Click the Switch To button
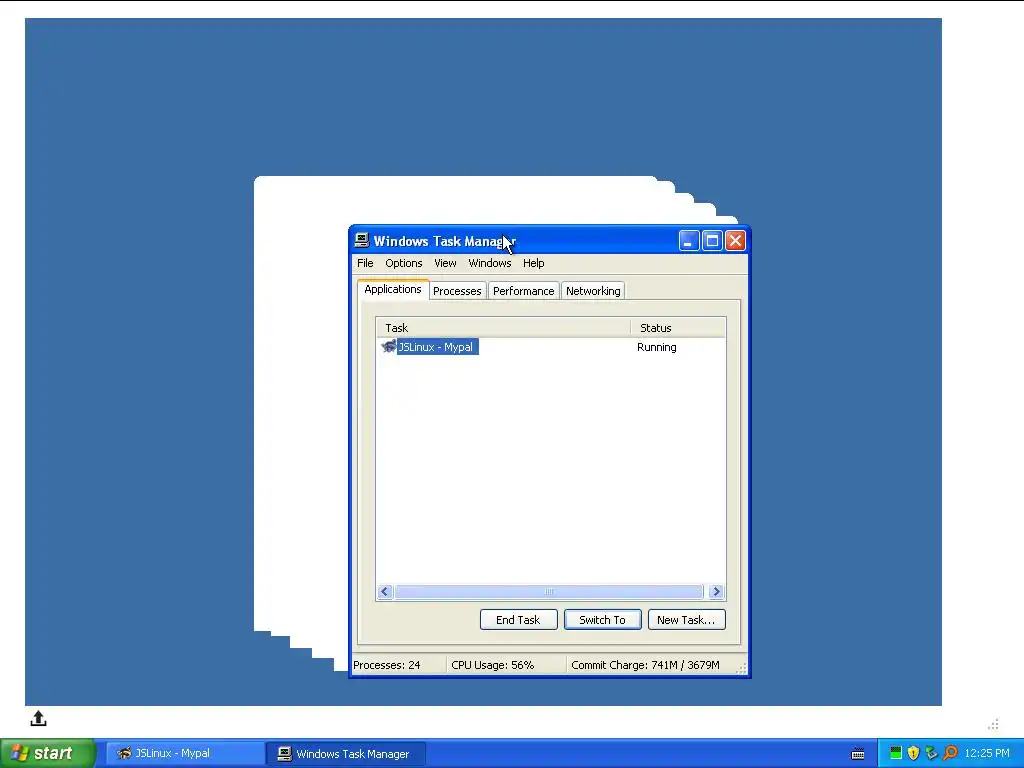 [602, 620]
